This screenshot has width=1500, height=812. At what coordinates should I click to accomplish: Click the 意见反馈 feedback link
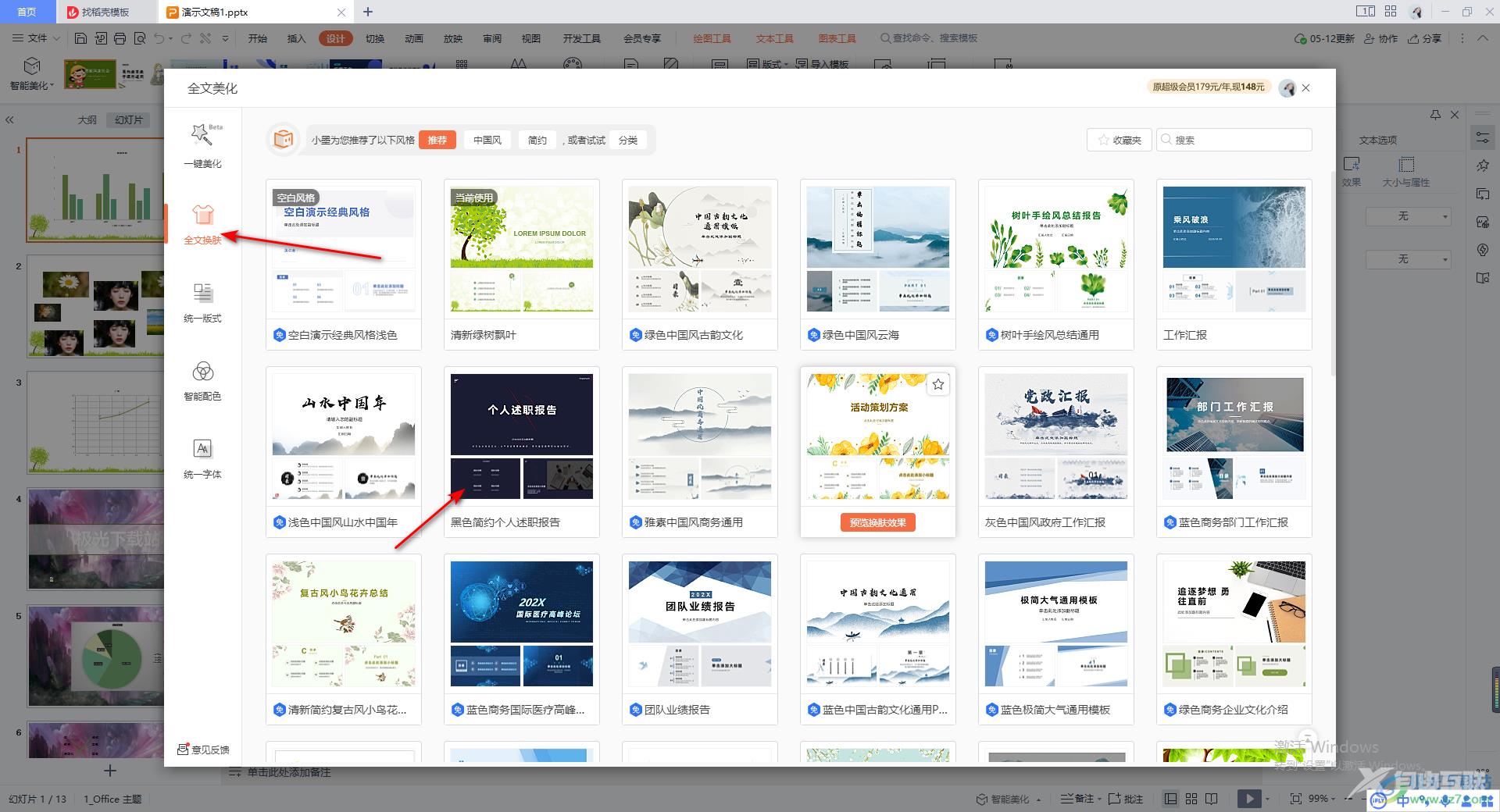coord(203,750)
